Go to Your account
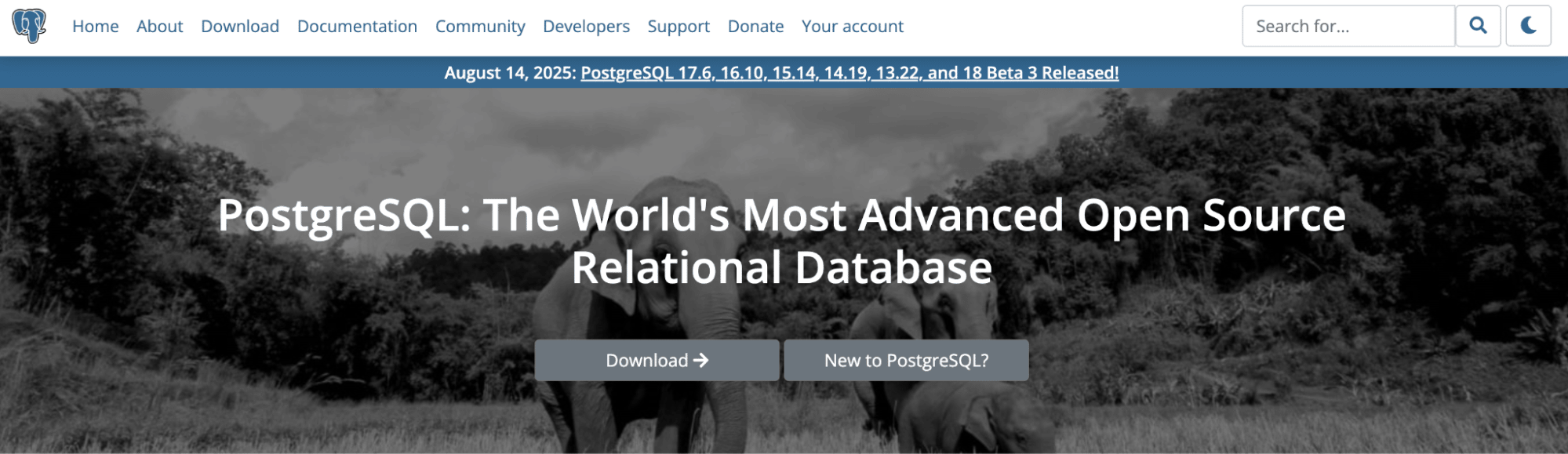The image size is (1568, 454). click(853, 26)
